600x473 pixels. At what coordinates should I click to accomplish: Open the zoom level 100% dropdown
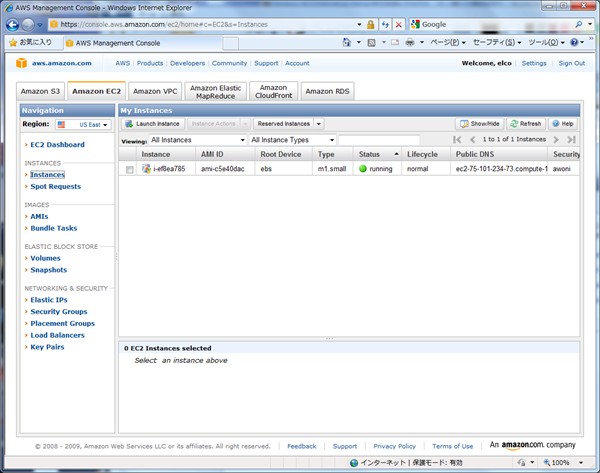point(580,463)
